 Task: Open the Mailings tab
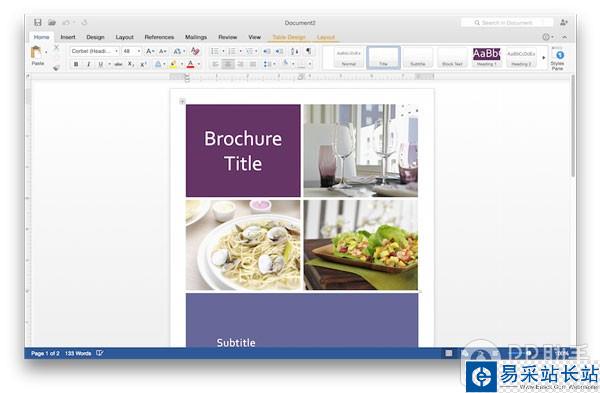(196, 37)
